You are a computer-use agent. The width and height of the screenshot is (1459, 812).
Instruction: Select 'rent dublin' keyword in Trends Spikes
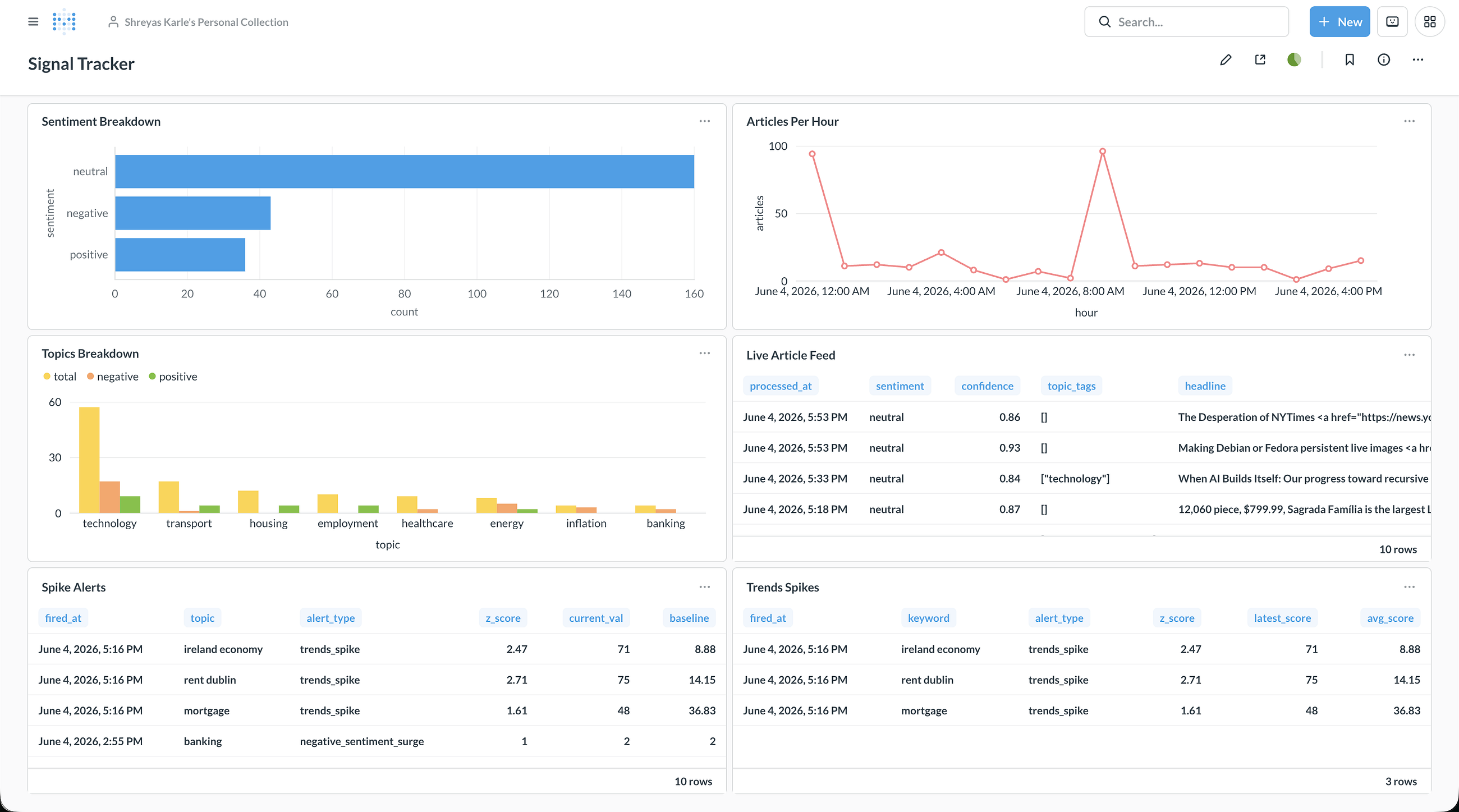pyautogui.click(x=927, y=680)
